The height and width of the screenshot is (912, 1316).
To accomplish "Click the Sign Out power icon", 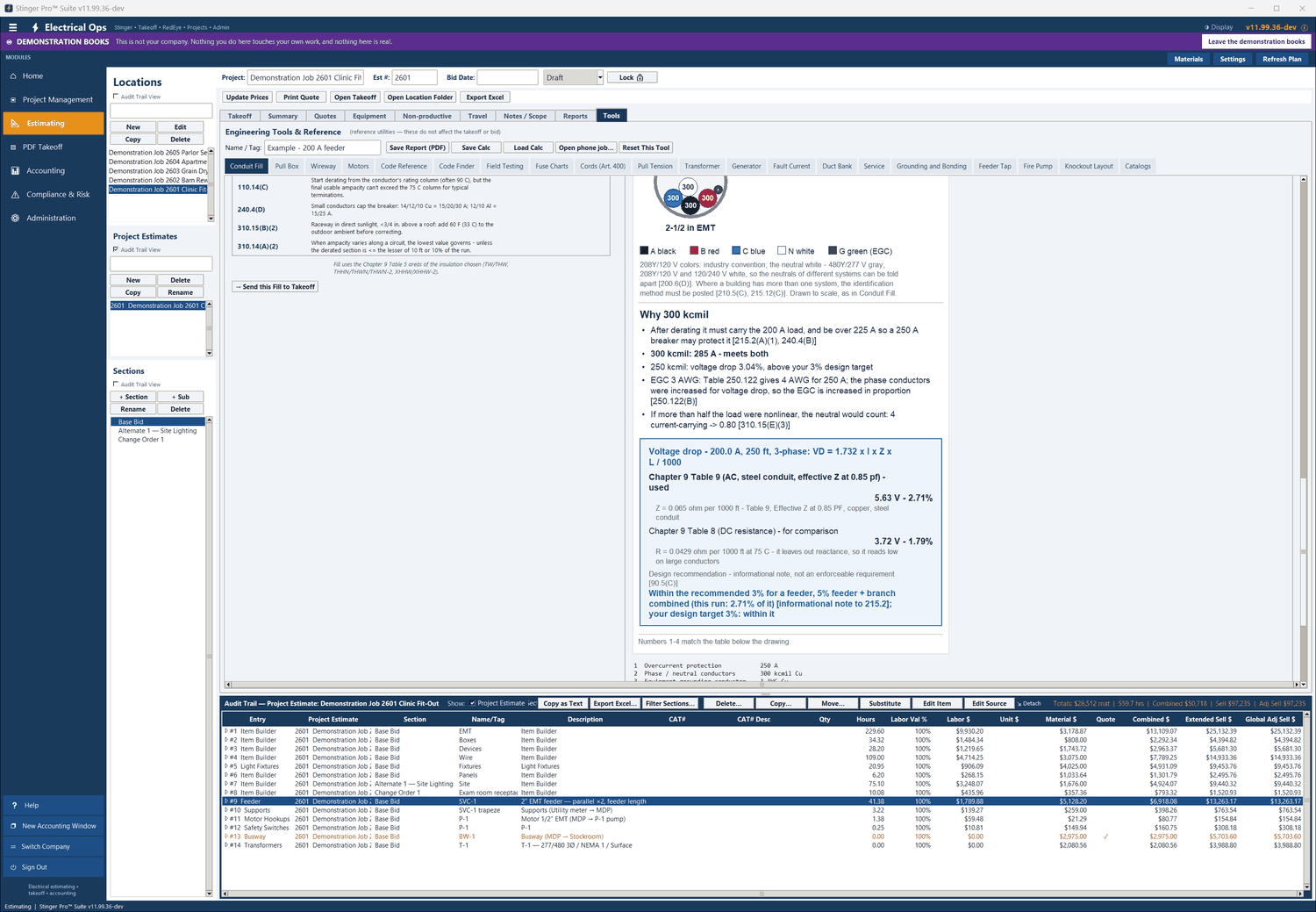I will [x=13, y=867].
